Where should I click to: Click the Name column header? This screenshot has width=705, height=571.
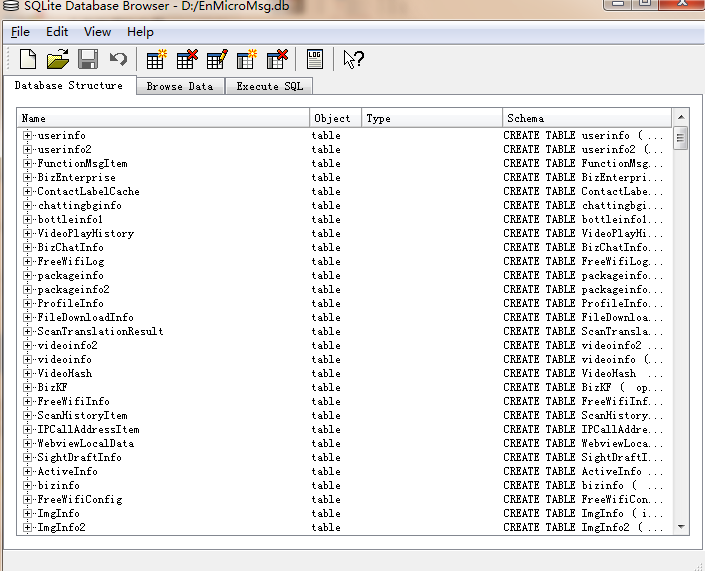point(163,118)
